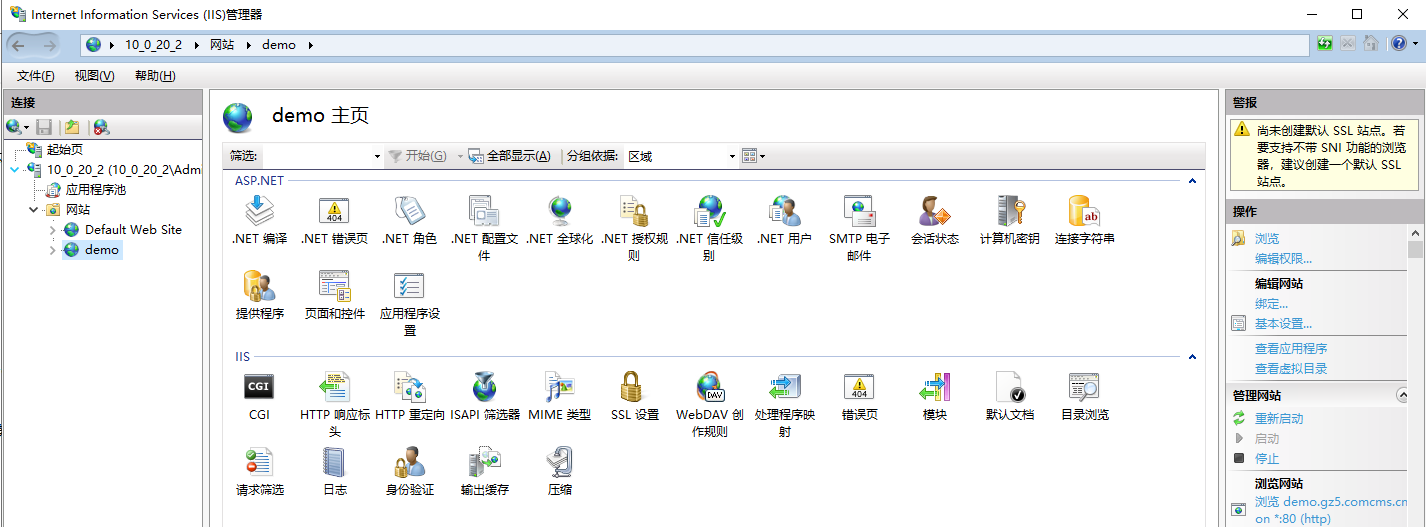Image resolution: width=1426 pixels, height=527 pixels.
Task: Open the 文件(F) menu
Action: tap(36, 76)
